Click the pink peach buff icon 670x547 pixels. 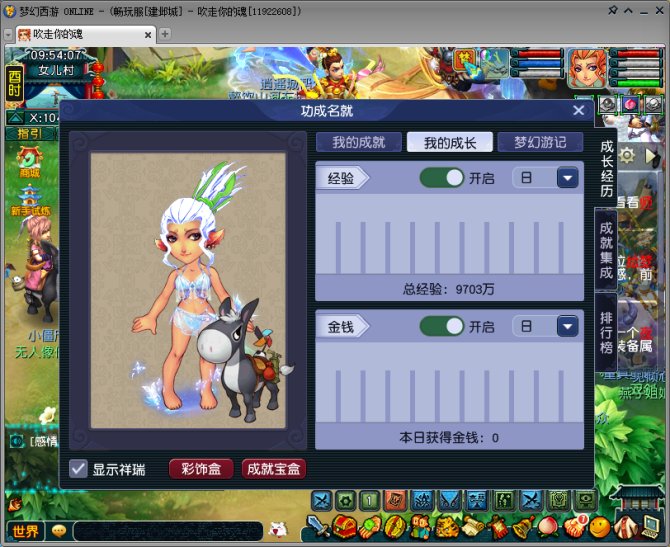click(630, 104)
